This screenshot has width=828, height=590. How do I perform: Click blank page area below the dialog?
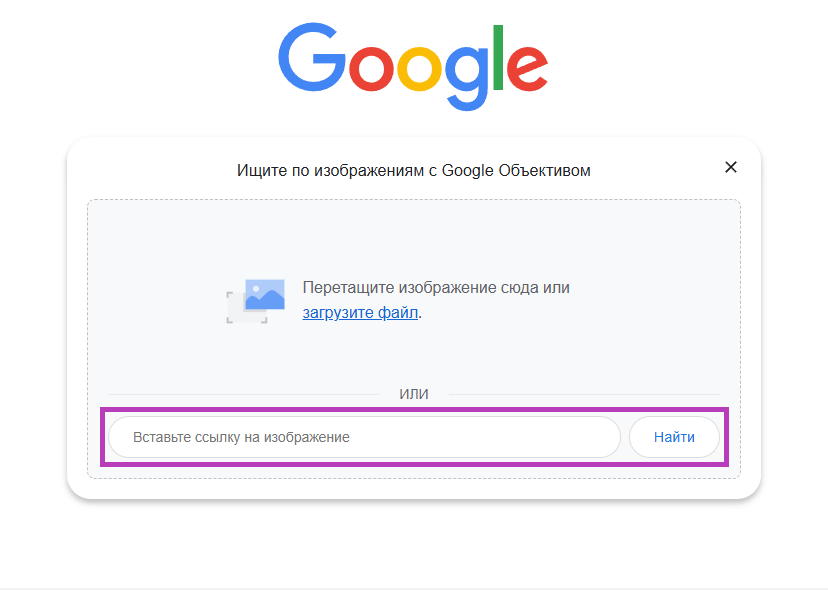click(414, 545)
